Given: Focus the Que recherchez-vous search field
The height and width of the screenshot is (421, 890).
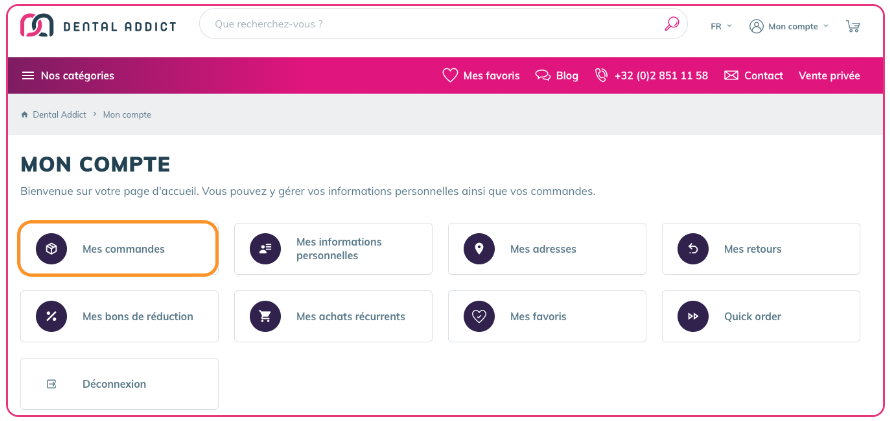Looking at the screenshot, I should [430, 24].
